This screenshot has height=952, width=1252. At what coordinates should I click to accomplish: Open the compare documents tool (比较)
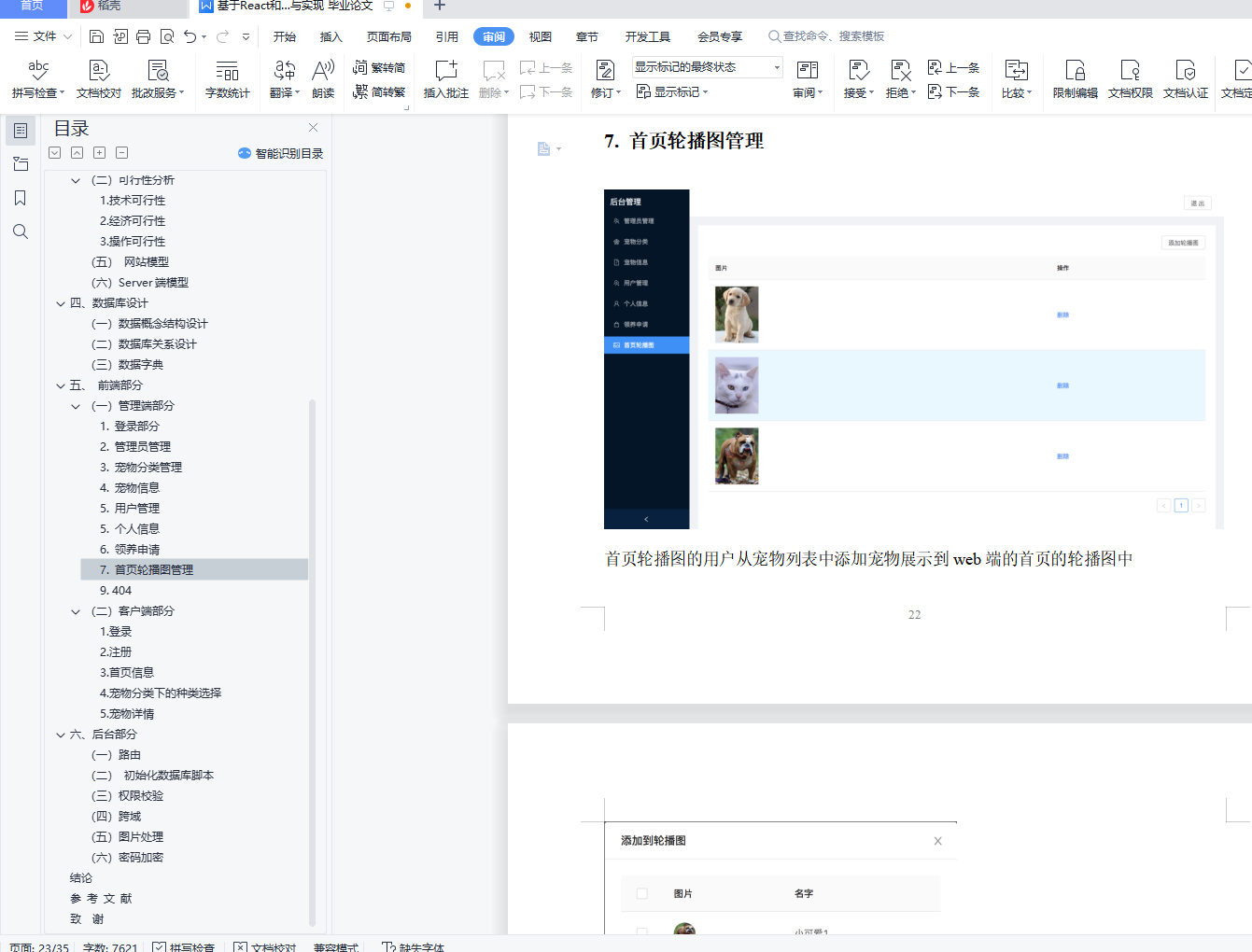click(x=1016, y=79)
